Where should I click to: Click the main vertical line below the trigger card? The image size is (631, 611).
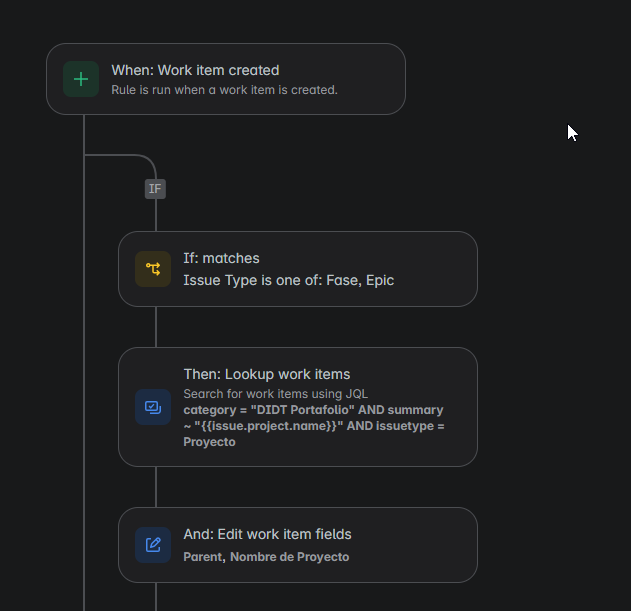84,362
